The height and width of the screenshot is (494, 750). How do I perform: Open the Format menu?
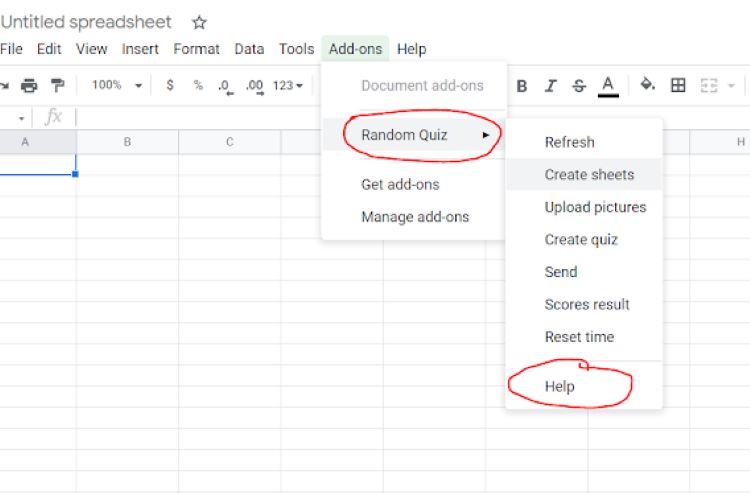tap(197, 49)
